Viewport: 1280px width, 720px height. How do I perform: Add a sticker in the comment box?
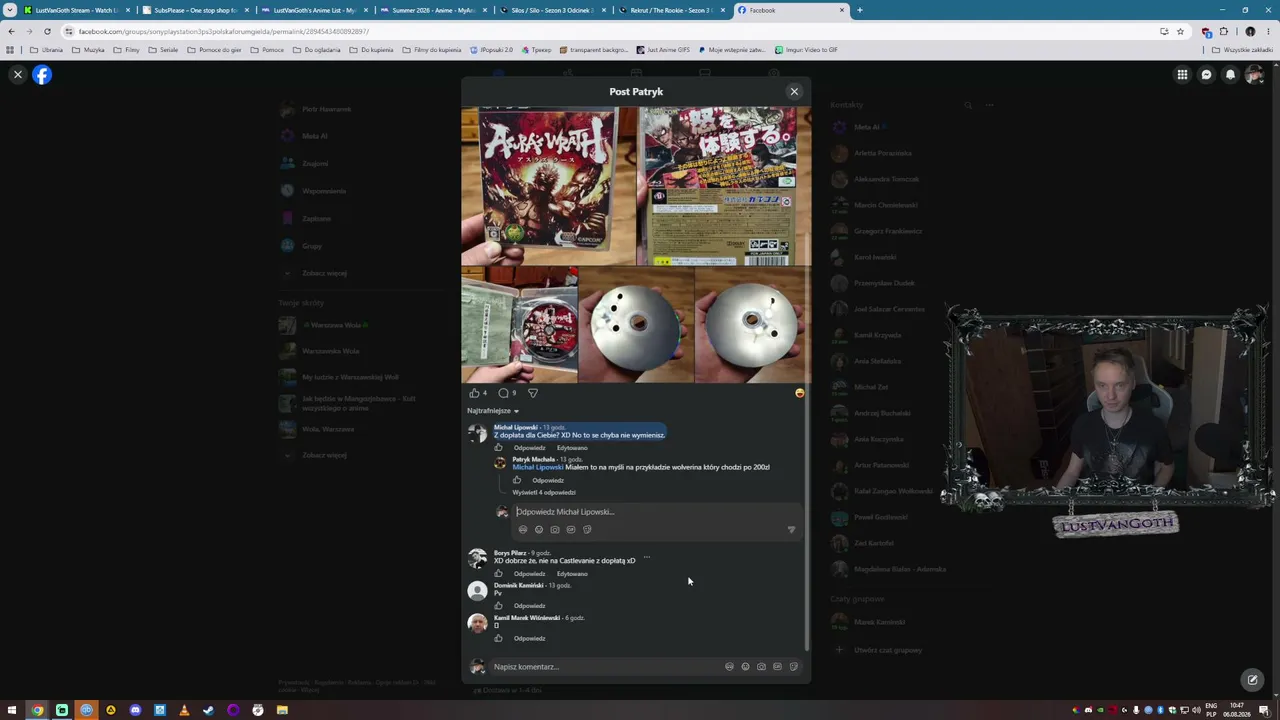[x=793, y=667]
